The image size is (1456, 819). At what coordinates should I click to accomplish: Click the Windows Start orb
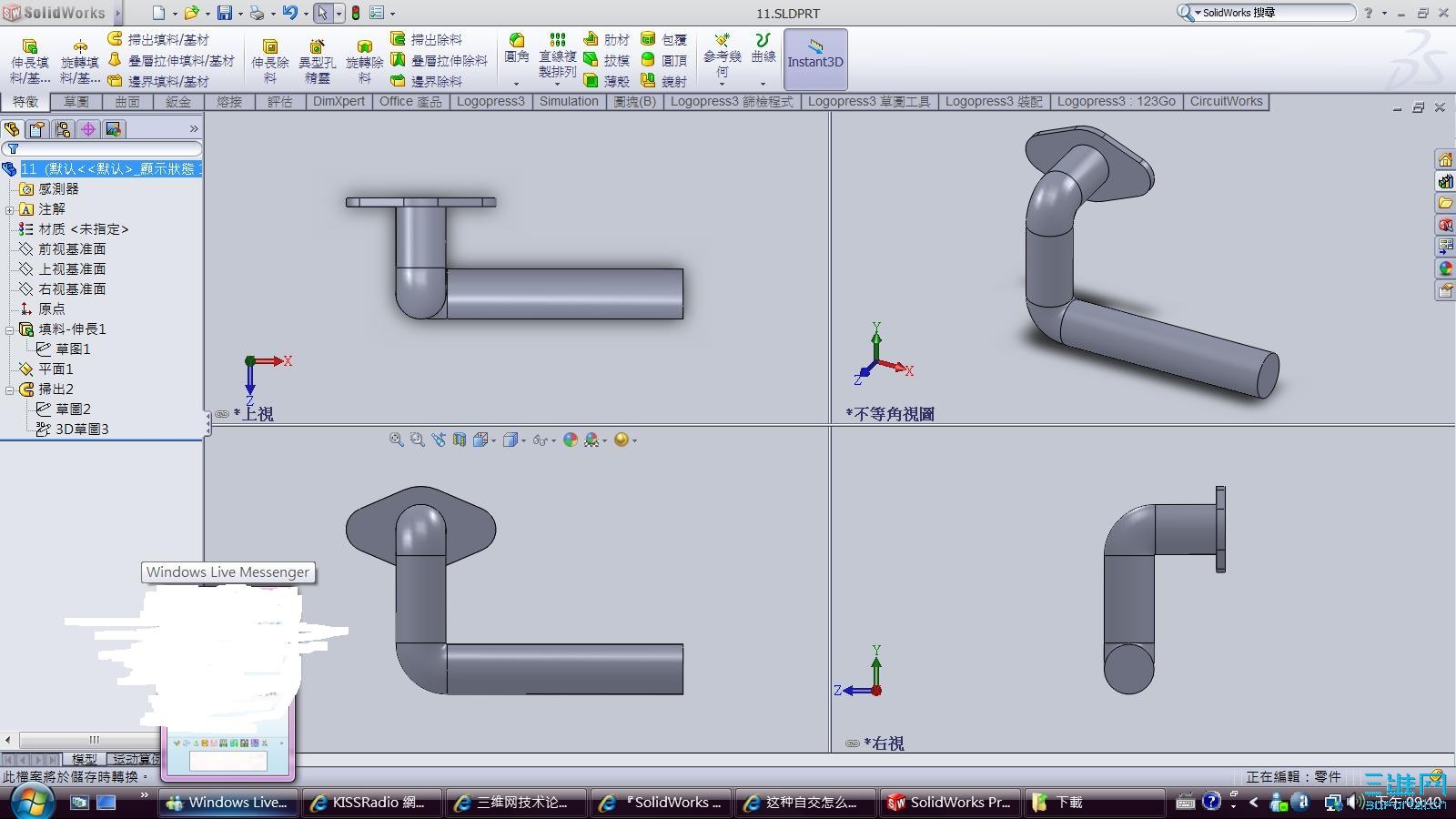(x=33, y=801)
